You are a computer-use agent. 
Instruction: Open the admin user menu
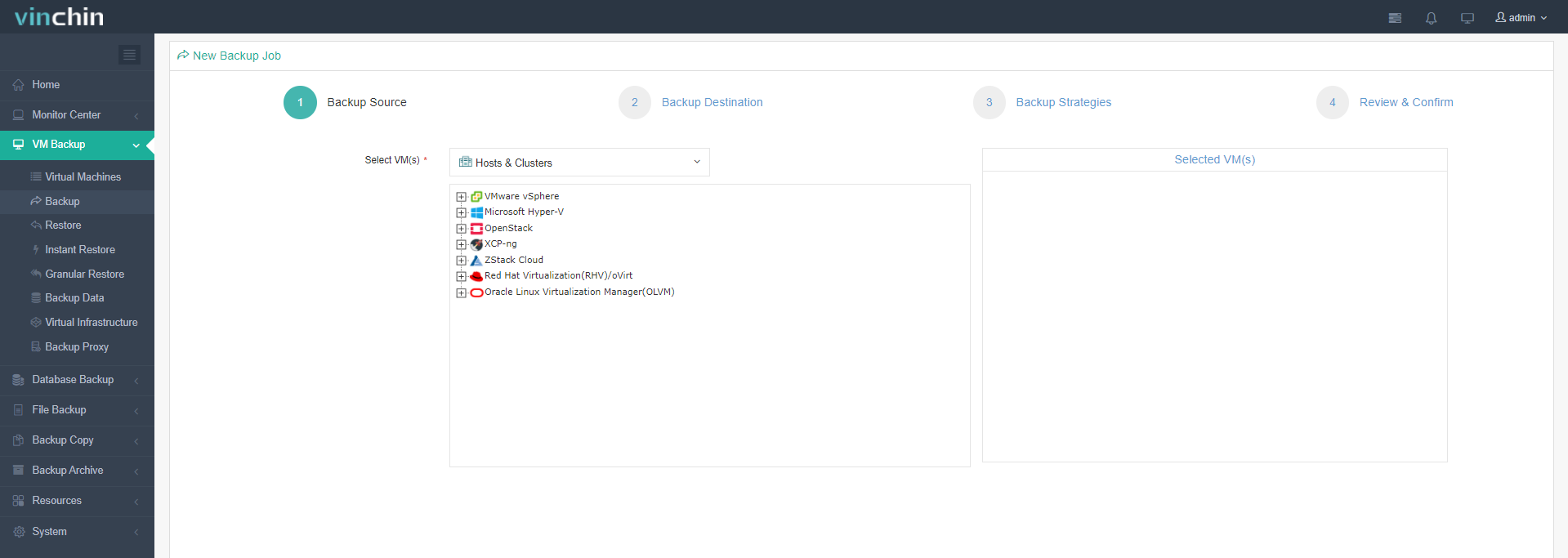pyautogui.click(x=1521, y=17)
